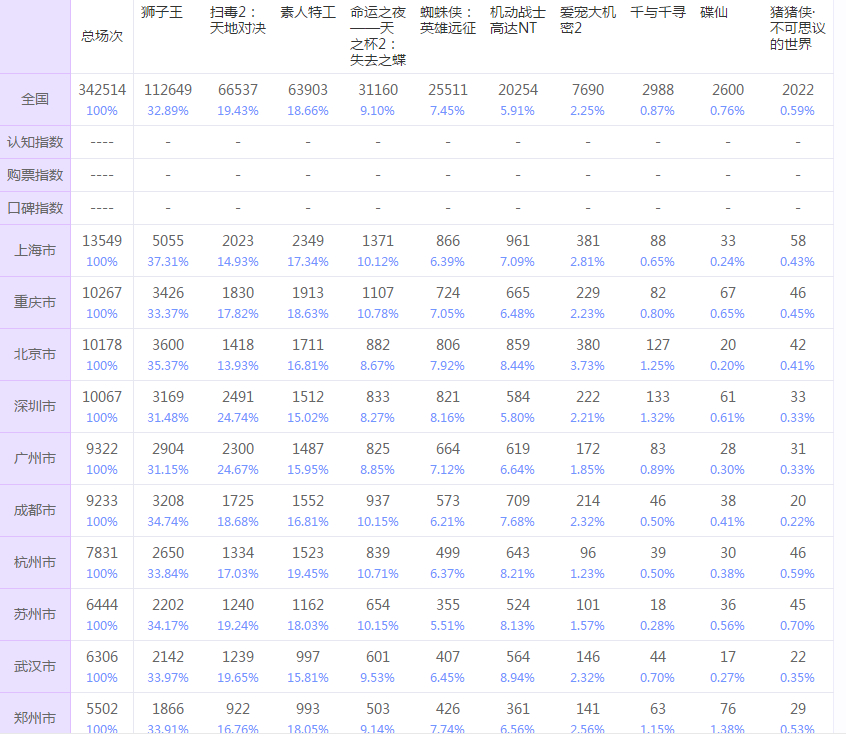This screenshot has width=846, height=745.
Task: Click the 5055 value in 上海市 row
Action: [168, 241]
